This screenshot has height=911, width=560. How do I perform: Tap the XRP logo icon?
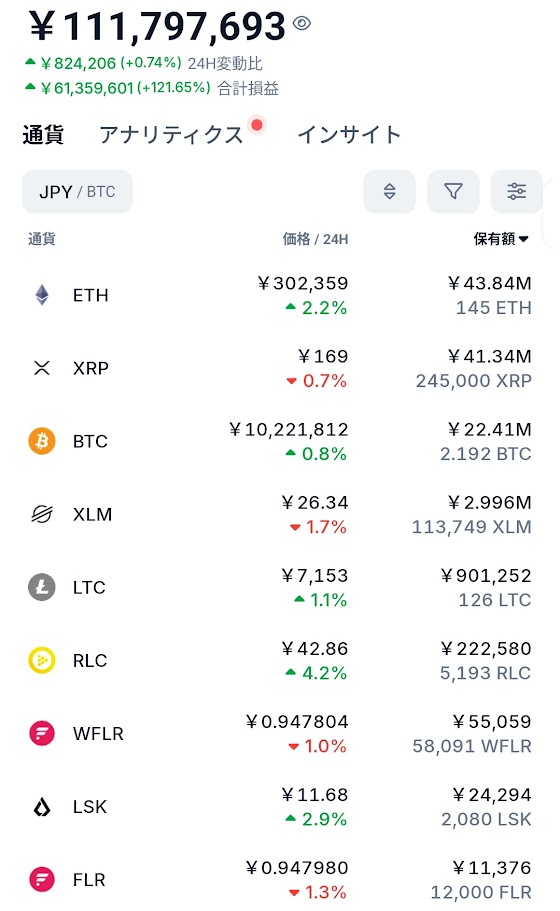coord(42,368)
